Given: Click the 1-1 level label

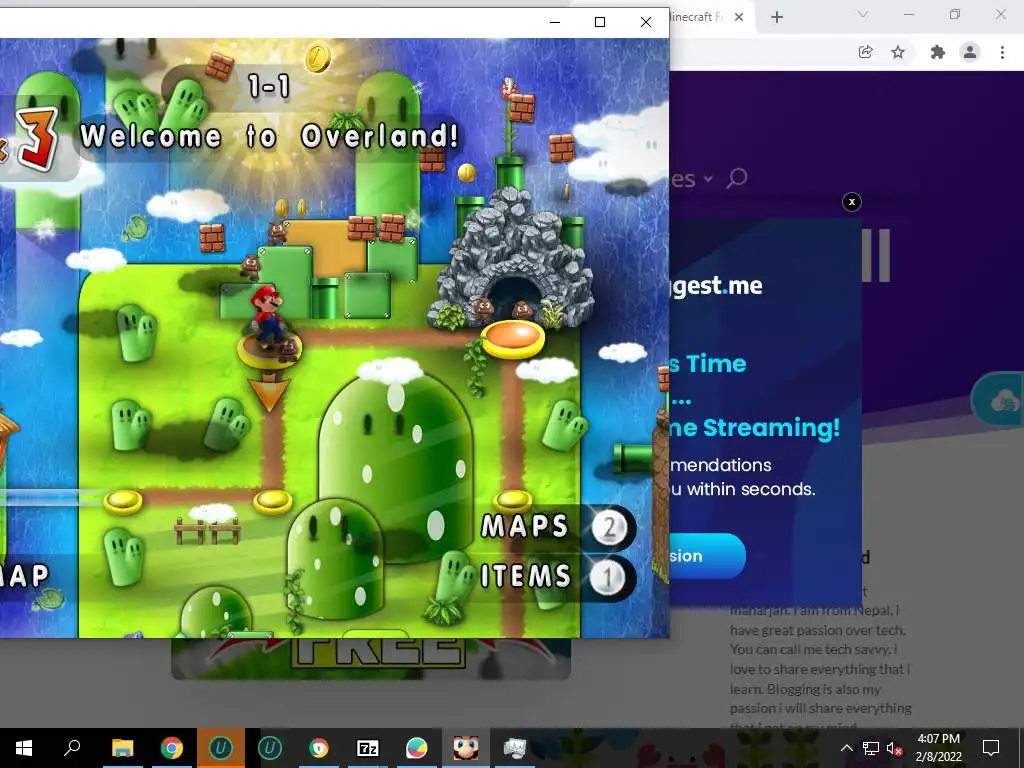Looking at the screenshot, I should pyautogui.click(x=268, y=86).
